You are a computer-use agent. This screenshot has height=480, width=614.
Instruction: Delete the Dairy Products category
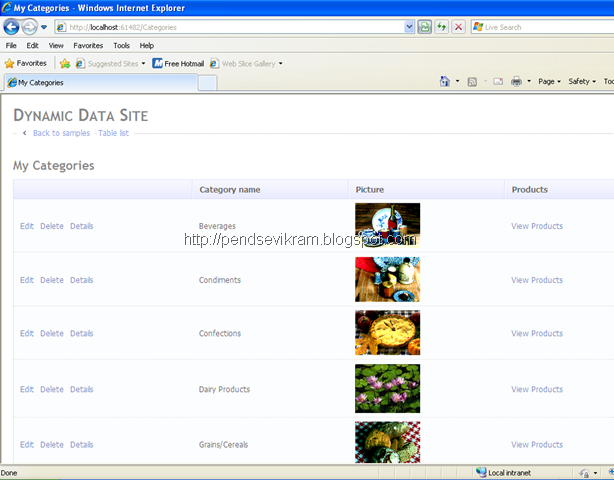coord(52,389)
